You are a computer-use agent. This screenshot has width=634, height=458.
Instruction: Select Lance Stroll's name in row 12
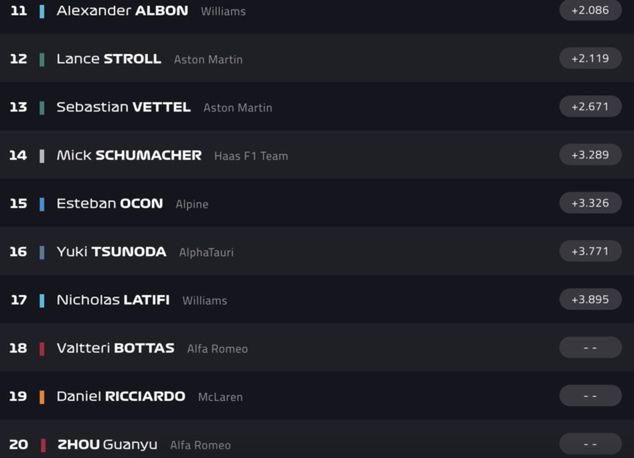[108, 59]
